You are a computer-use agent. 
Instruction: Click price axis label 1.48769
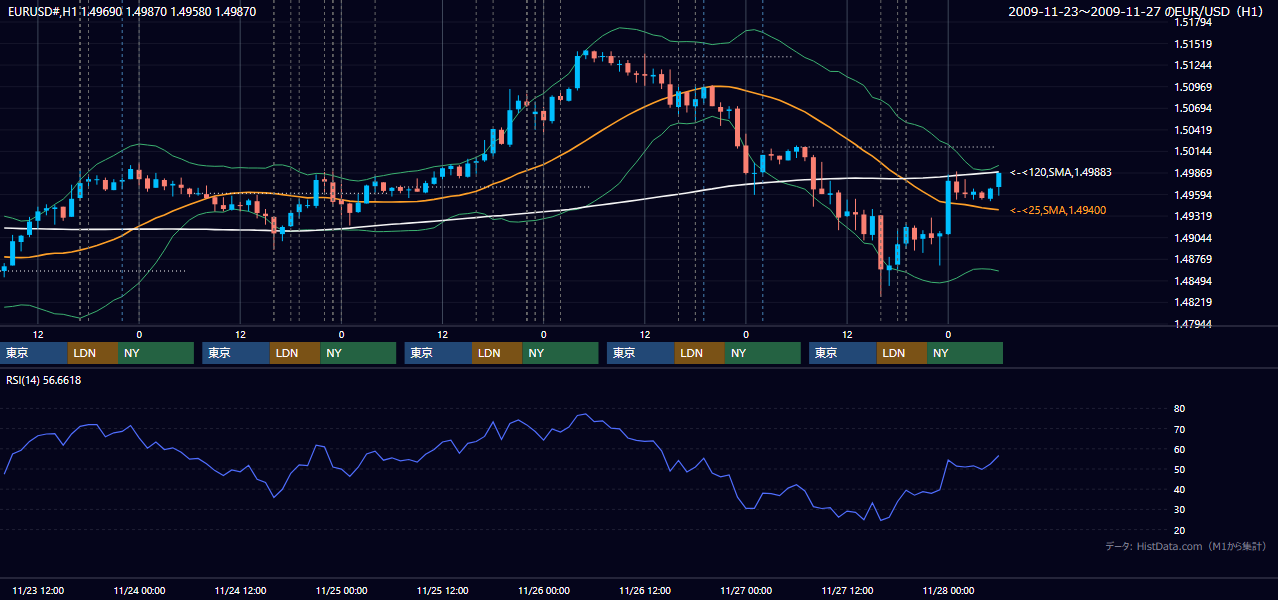coord(1193,259)
